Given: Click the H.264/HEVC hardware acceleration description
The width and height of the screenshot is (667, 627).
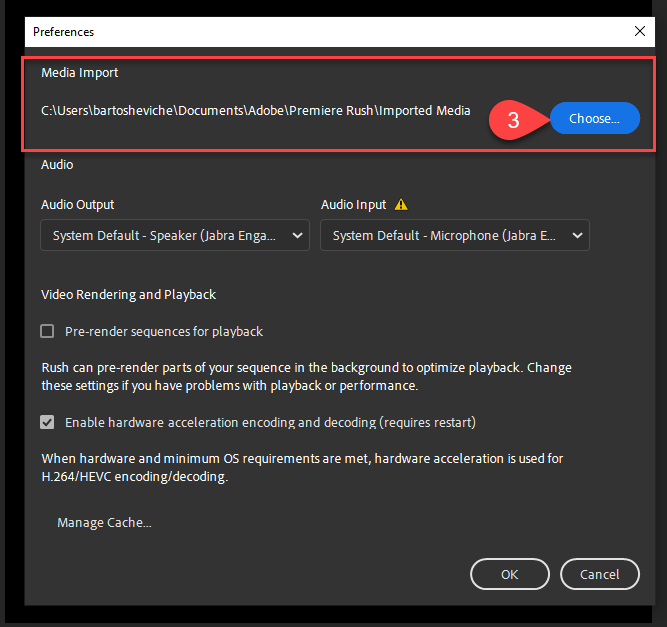Looking at the screenshot, I should pos(302,467).
